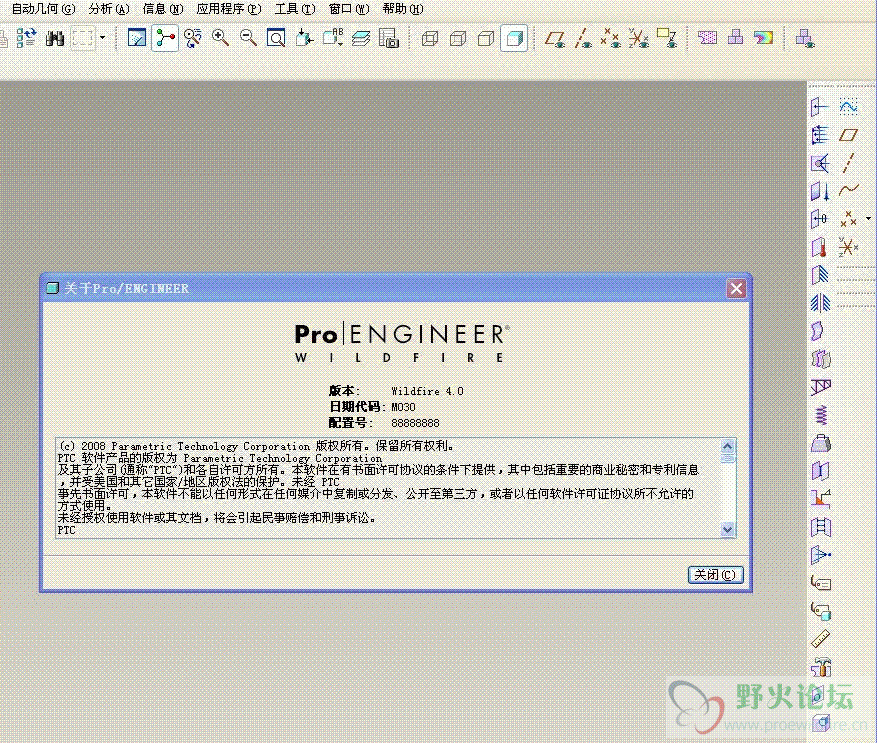
Task: Click the copyright text scrollbar up arrow
Action: pos(727,446)
